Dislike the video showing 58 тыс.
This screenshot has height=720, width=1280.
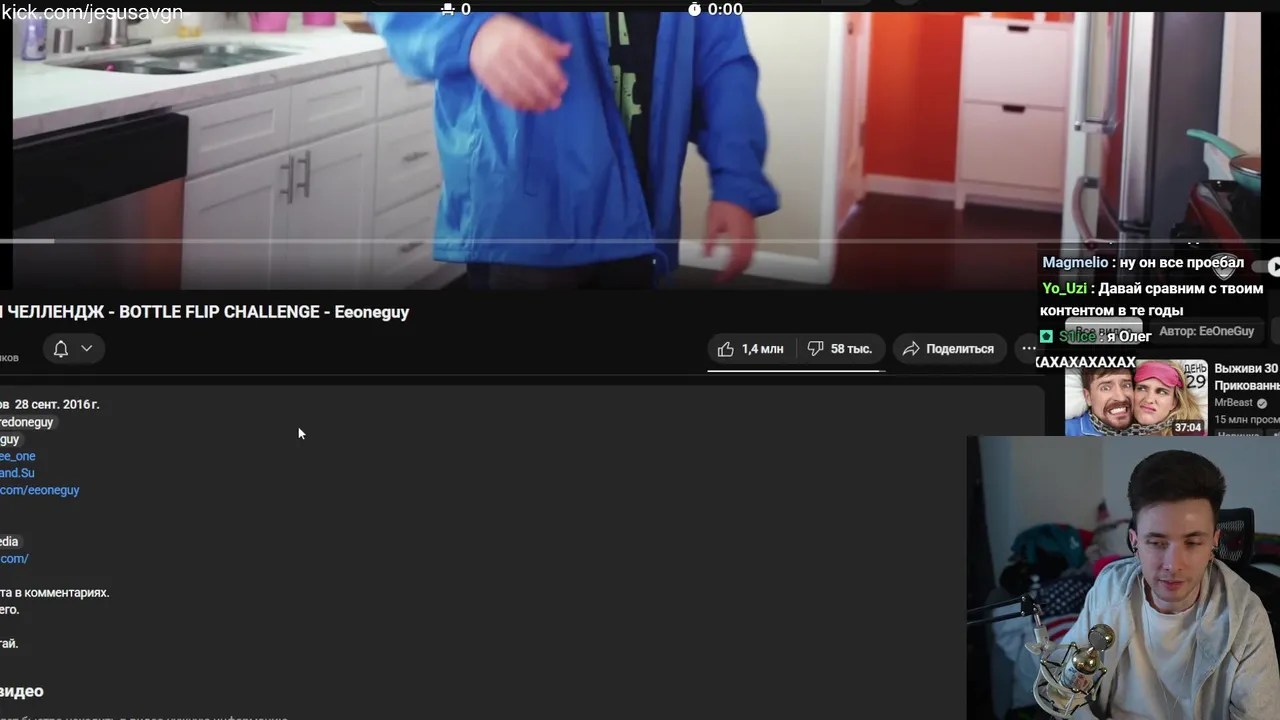tap(840, 349)
